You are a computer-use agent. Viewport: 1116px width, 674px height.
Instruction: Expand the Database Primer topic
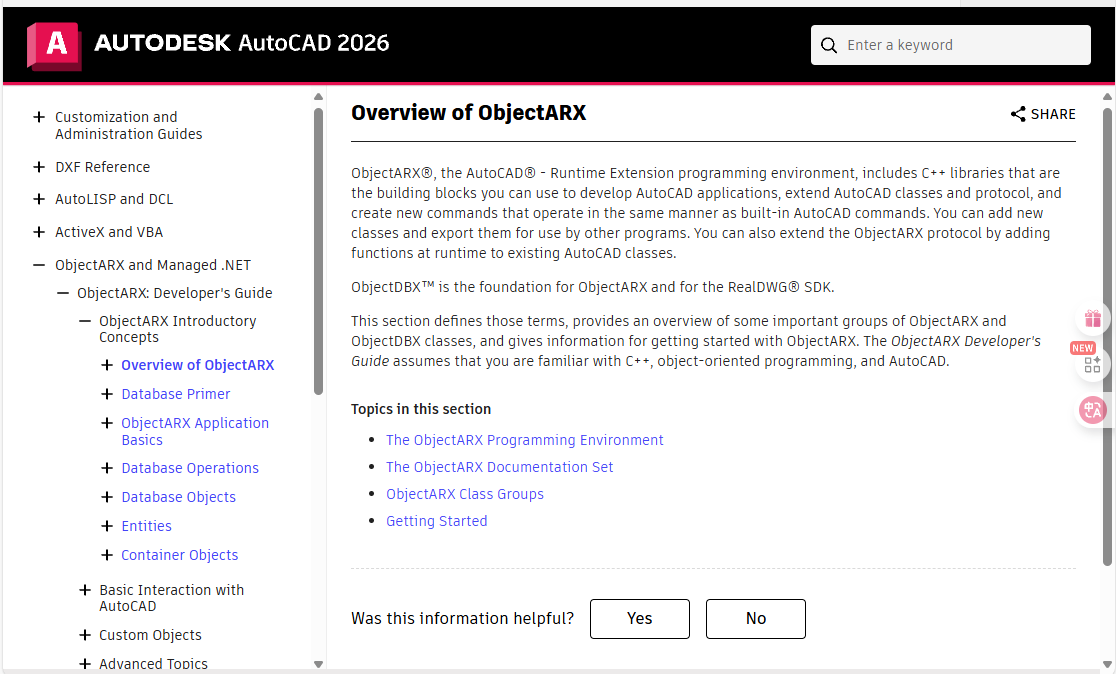click(107, 394)
